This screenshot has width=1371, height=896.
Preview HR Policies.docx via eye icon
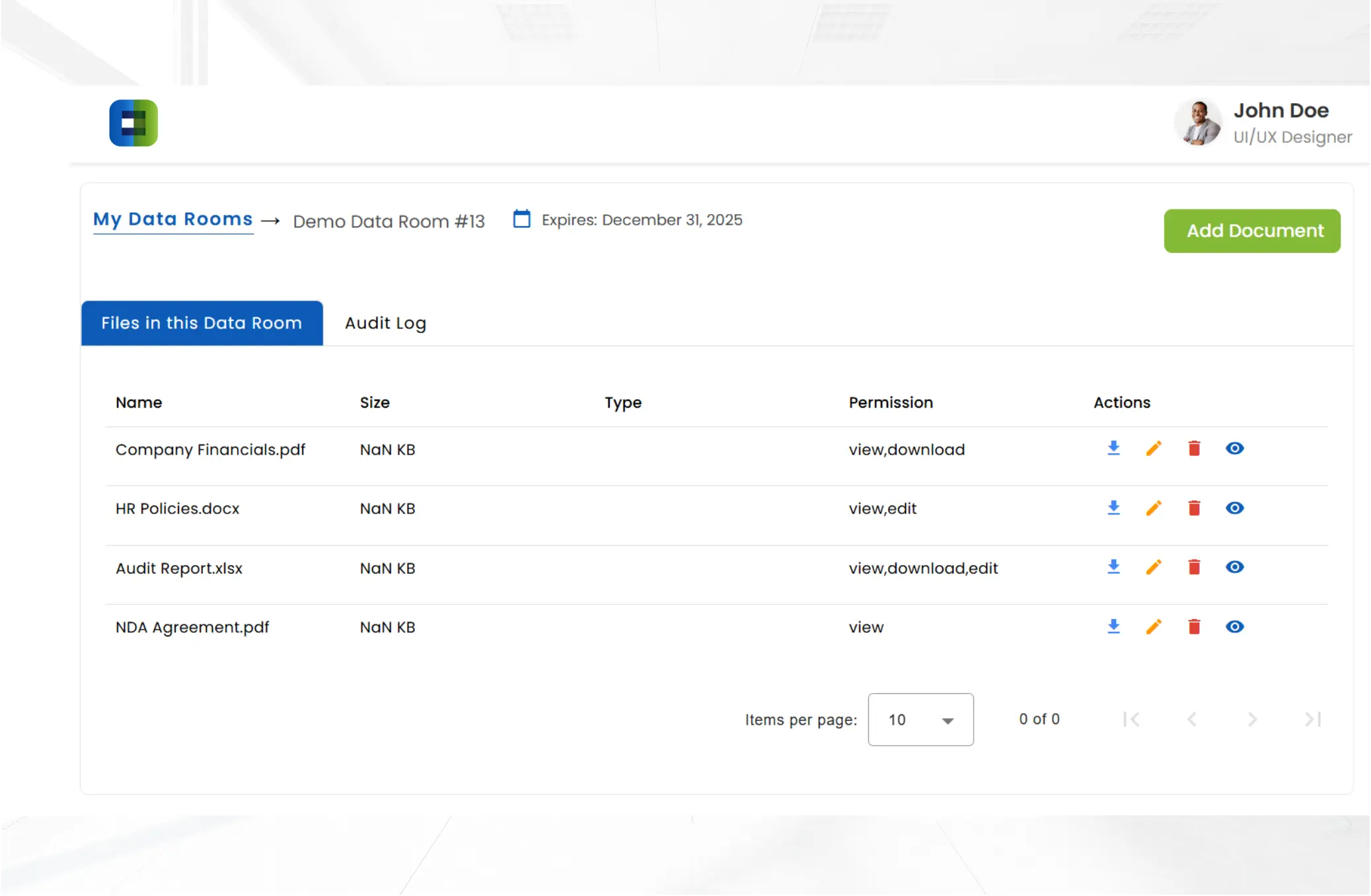coord(1234,508)
